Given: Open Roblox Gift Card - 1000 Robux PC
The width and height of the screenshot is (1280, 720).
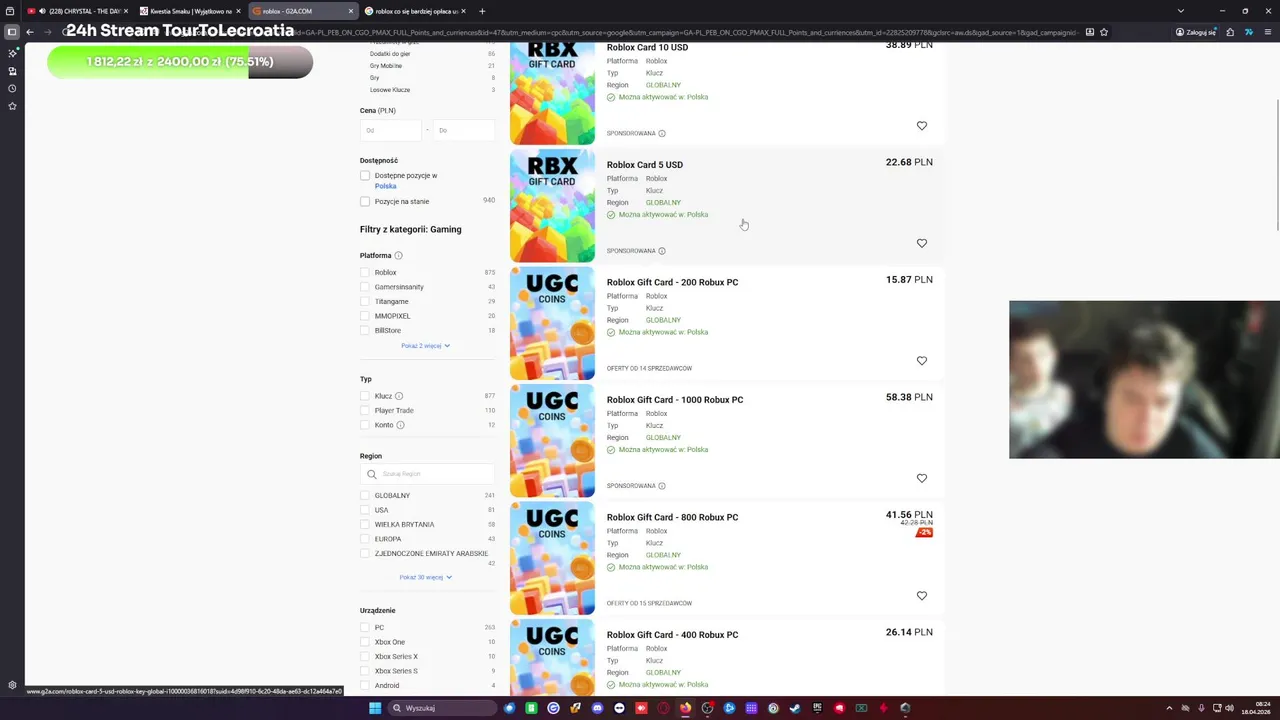Looking at the screenshot, I should pos(675,400).
